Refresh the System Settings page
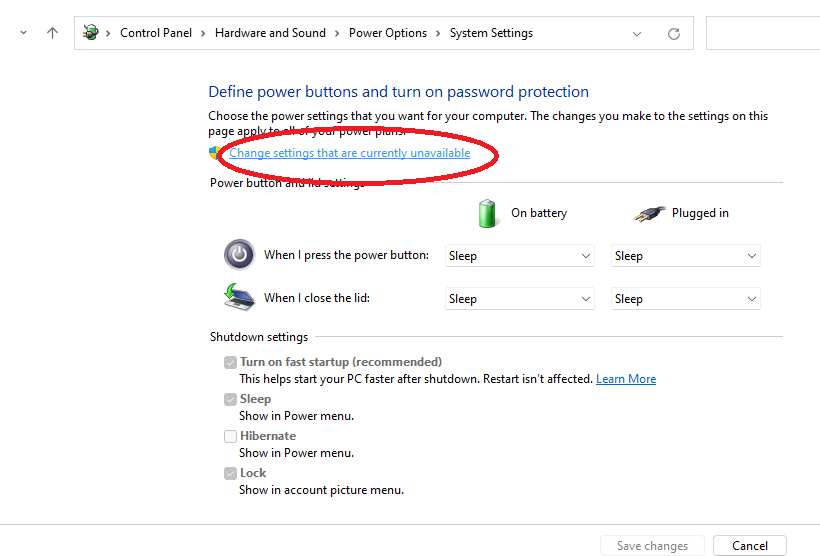 674,33
